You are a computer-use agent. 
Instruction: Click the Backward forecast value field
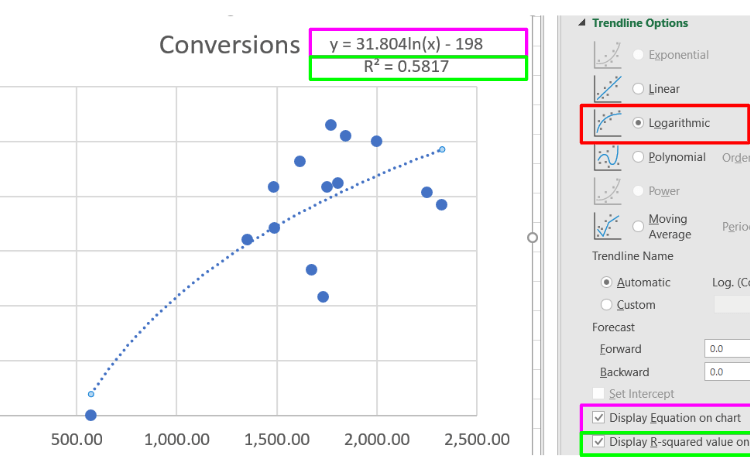pos(725,372)
